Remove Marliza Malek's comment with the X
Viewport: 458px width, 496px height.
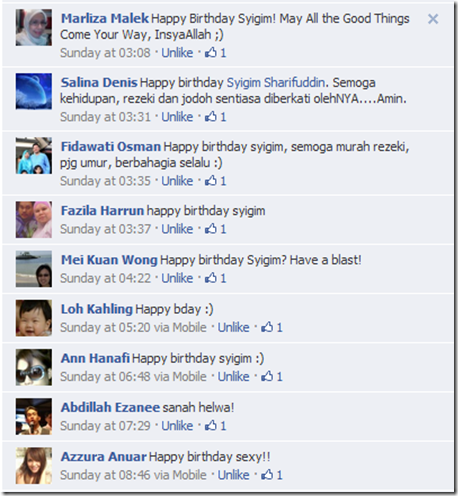coord(433,19)
